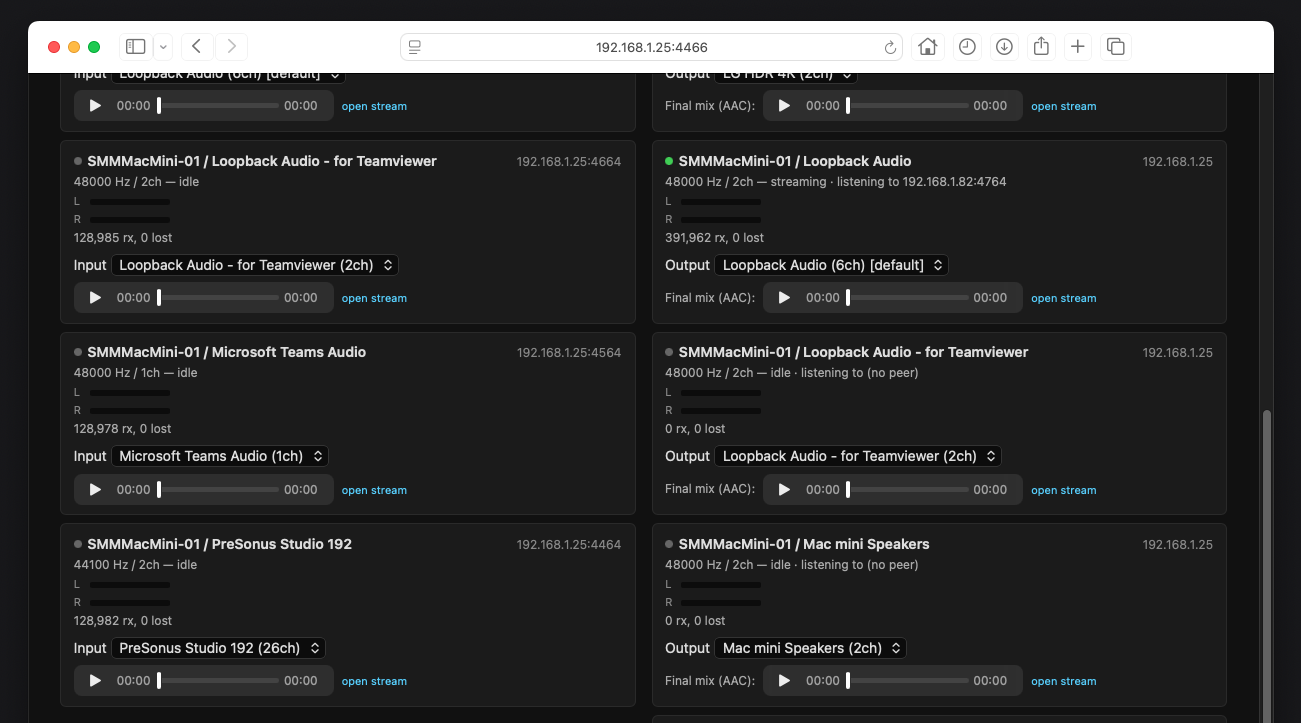This screenshot has width=1301, height=723.
Task: Click the Share icon in toolbar
Action: pyautogui.click(x=1041, y=46)
